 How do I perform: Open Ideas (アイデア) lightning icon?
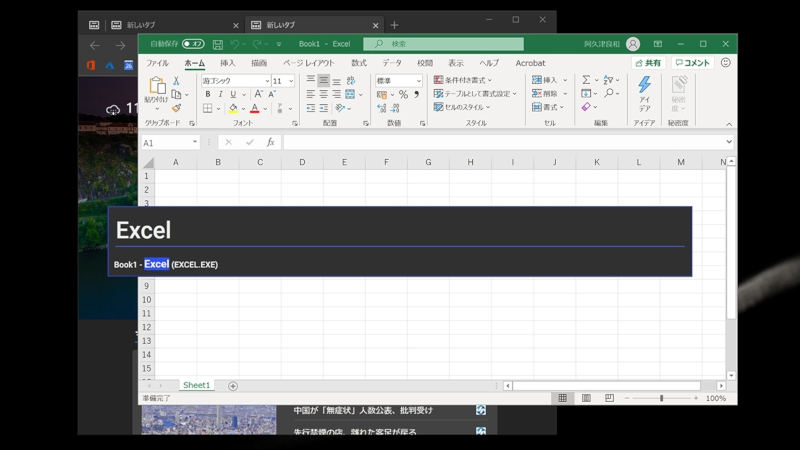pyautogui.click(x=644, y=84)
